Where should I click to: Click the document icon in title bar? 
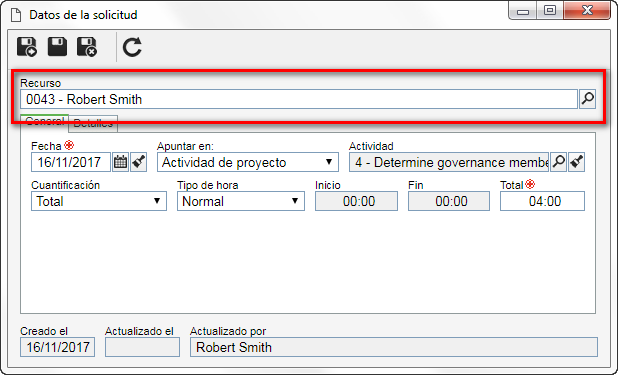16,15
